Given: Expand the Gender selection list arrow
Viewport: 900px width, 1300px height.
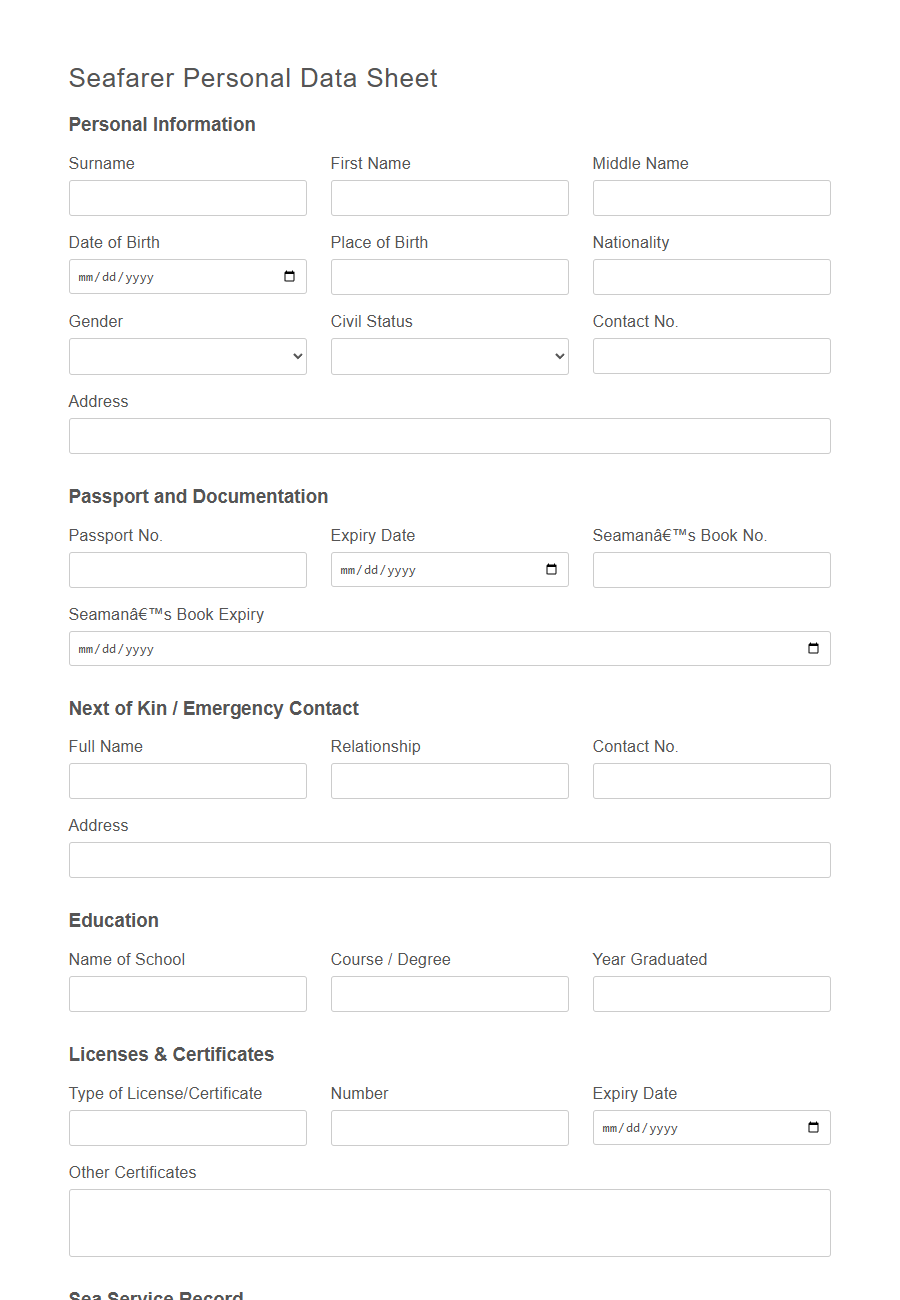Looking at the screenshot, I should [x=297, y=356].
